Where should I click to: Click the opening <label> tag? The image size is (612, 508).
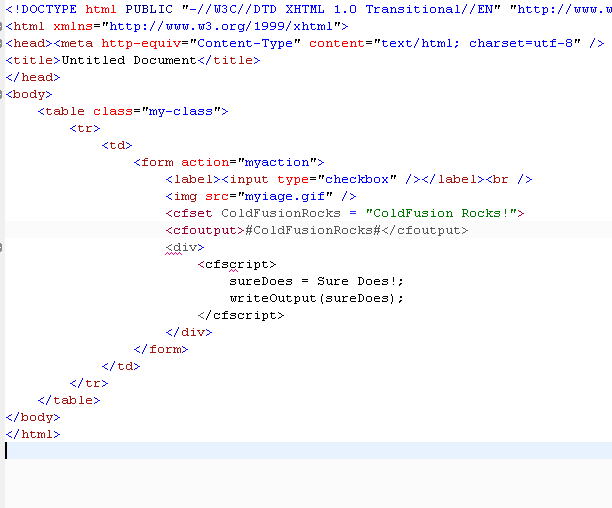[193, 179]
